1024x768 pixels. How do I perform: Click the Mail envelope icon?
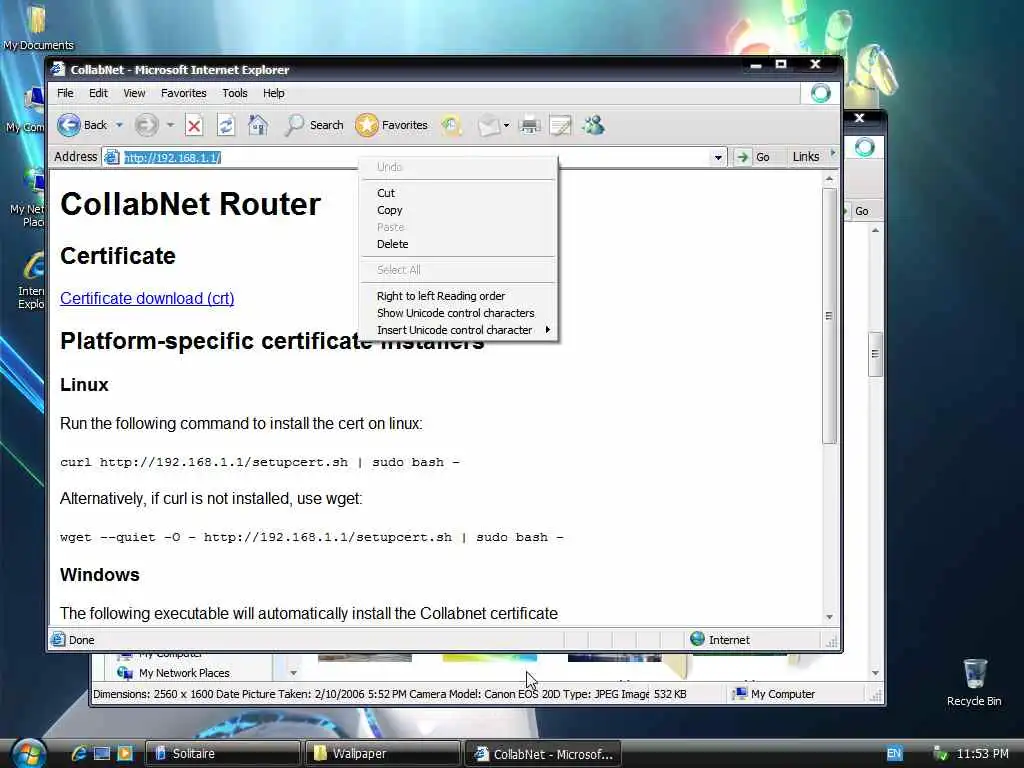(x=488, y=125)
